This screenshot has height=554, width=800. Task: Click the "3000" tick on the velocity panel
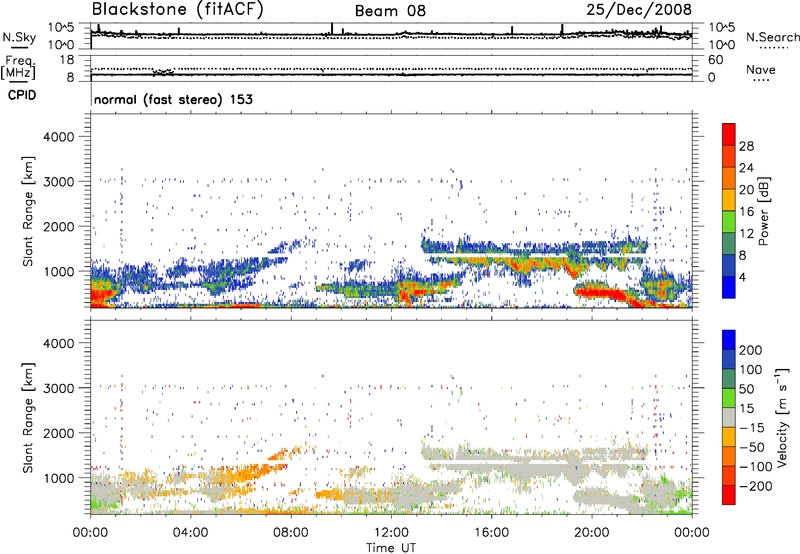click(x=59, y=388)
